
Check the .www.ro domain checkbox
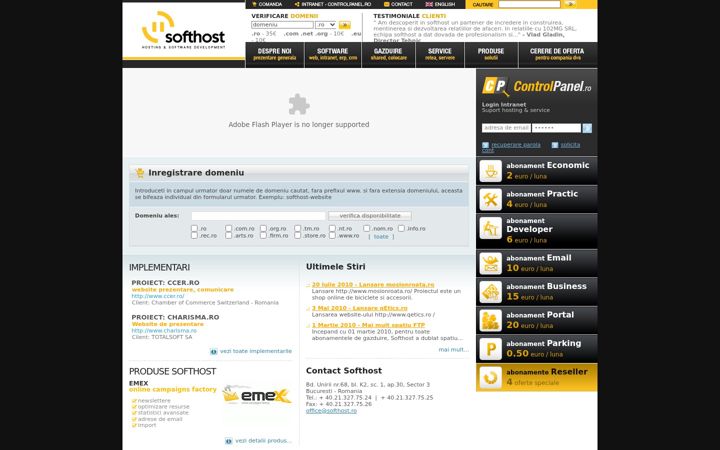point(332,236)
